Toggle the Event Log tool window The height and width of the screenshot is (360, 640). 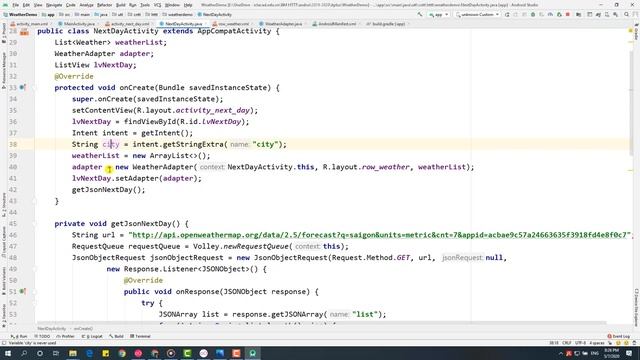pos(619,336)
